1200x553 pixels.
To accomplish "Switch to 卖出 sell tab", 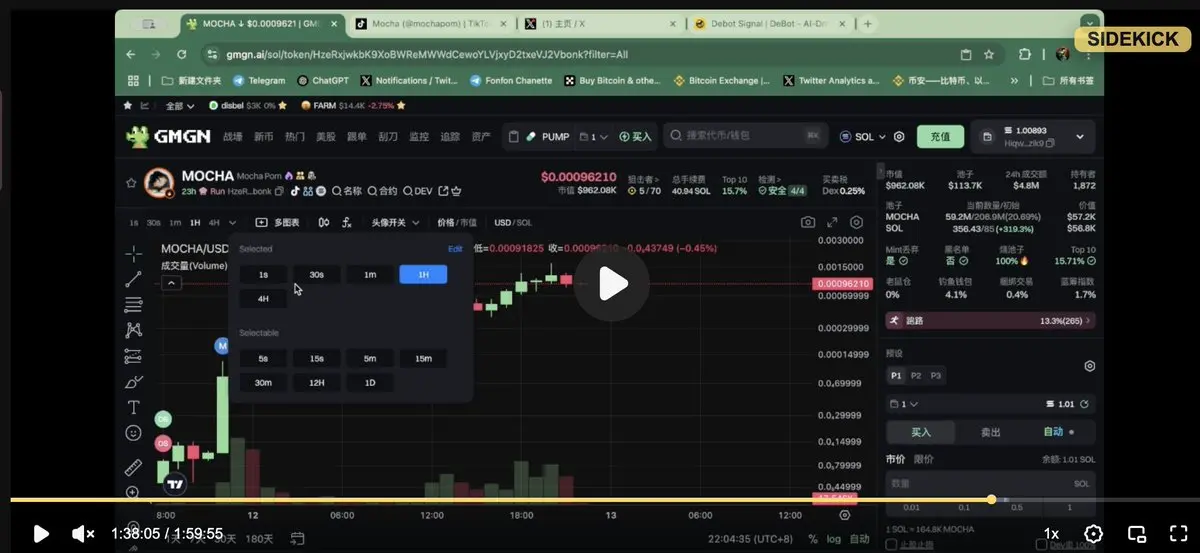I will pos(990,432).
